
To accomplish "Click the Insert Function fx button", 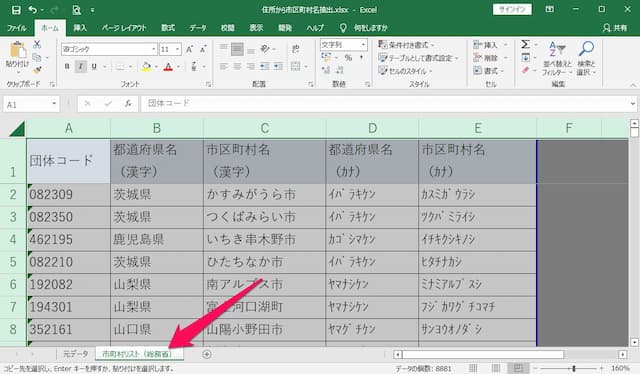I will coord(128,104).
